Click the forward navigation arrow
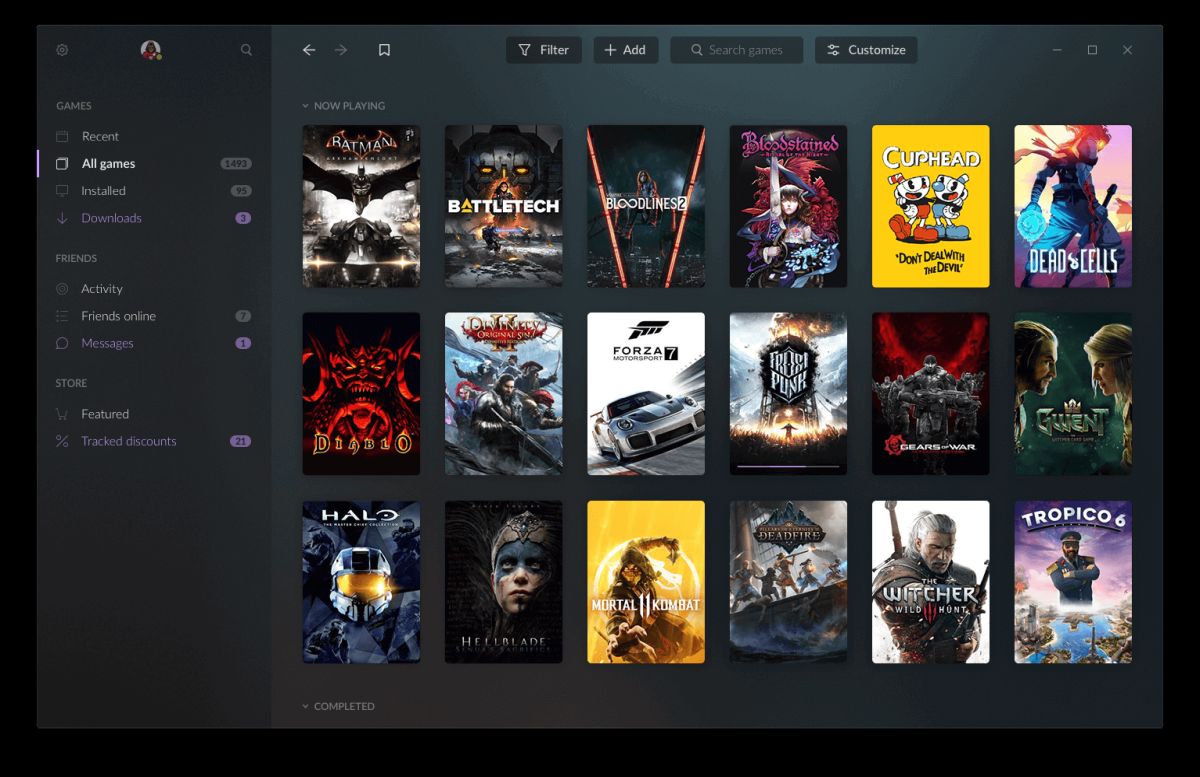 pos(340,49)
